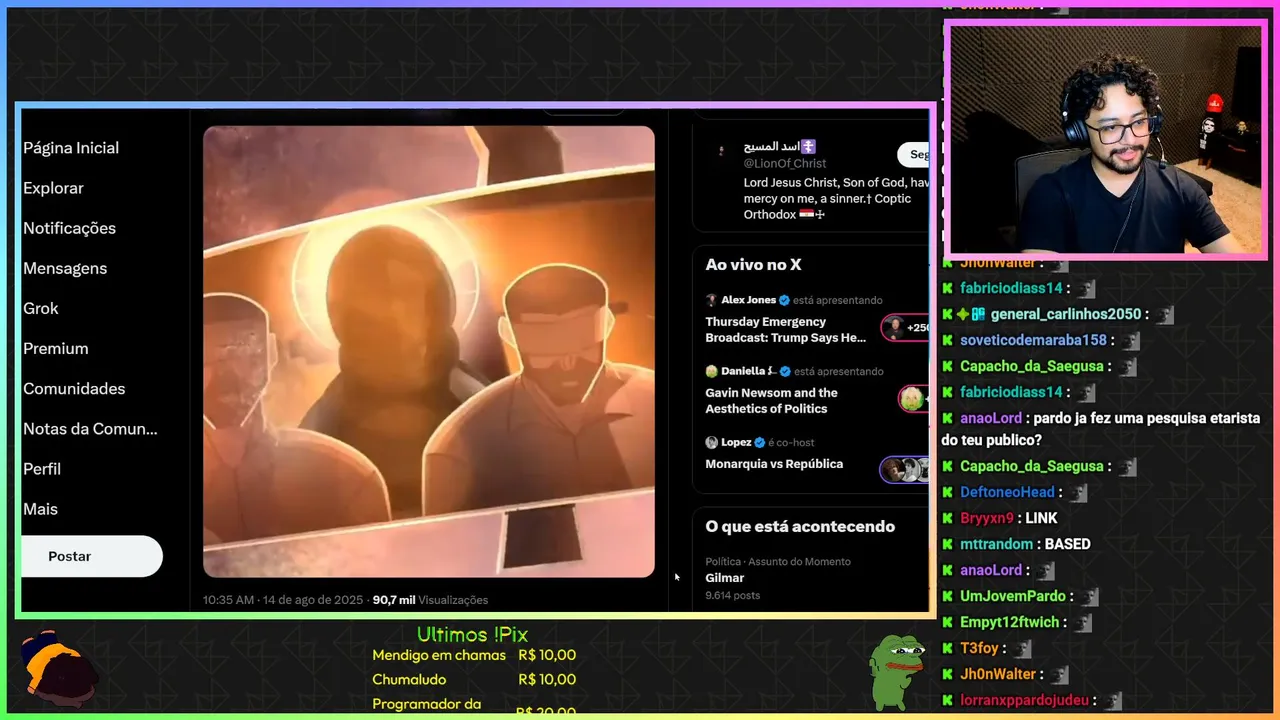Go to Explorar in sidebar
This screenshot has height=720, width=1280.
[x=53, y=188]
